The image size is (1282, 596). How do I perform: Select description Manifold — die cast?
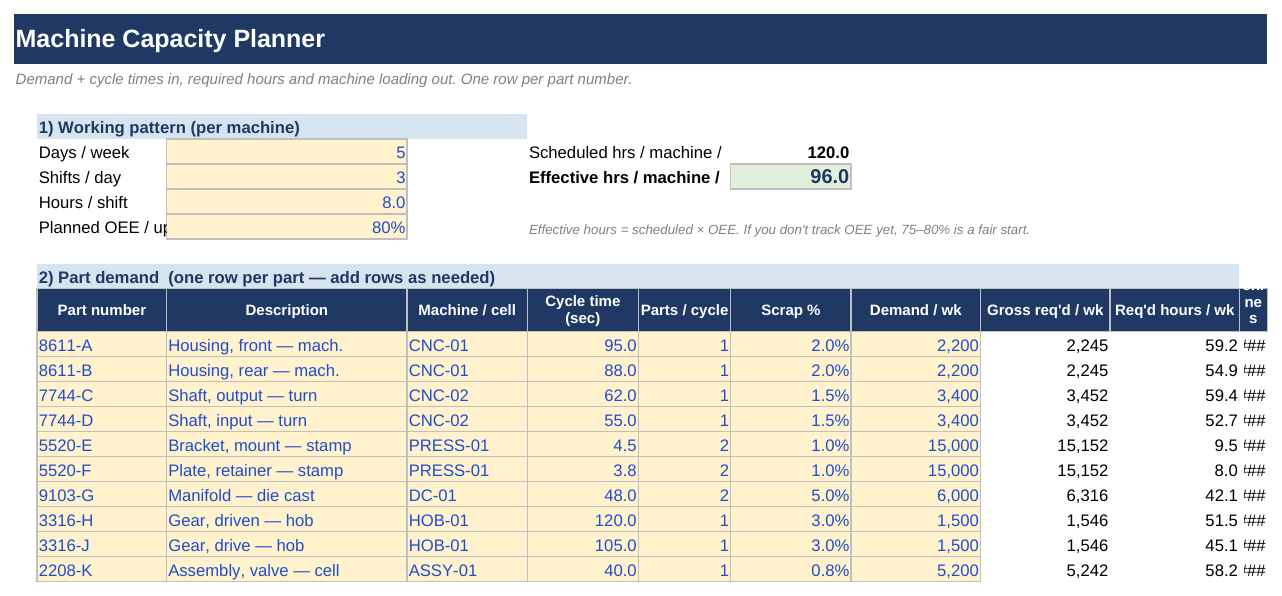pos(286,495)
